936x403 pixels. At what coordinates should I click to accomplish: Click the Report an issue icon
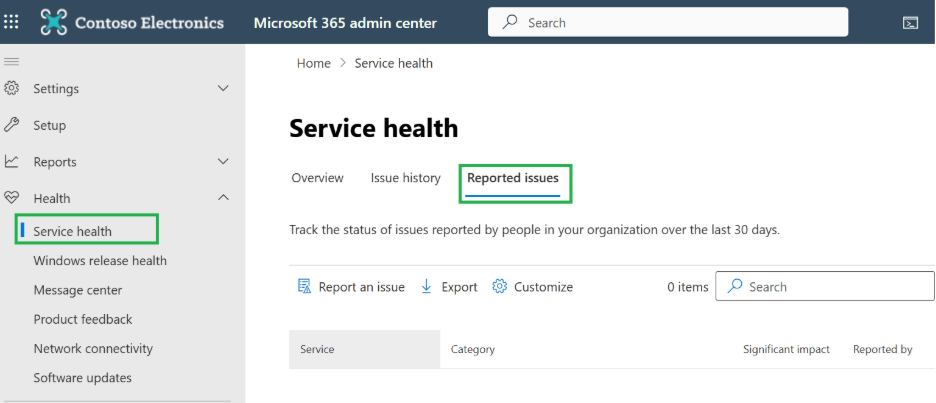click(304, 287)
